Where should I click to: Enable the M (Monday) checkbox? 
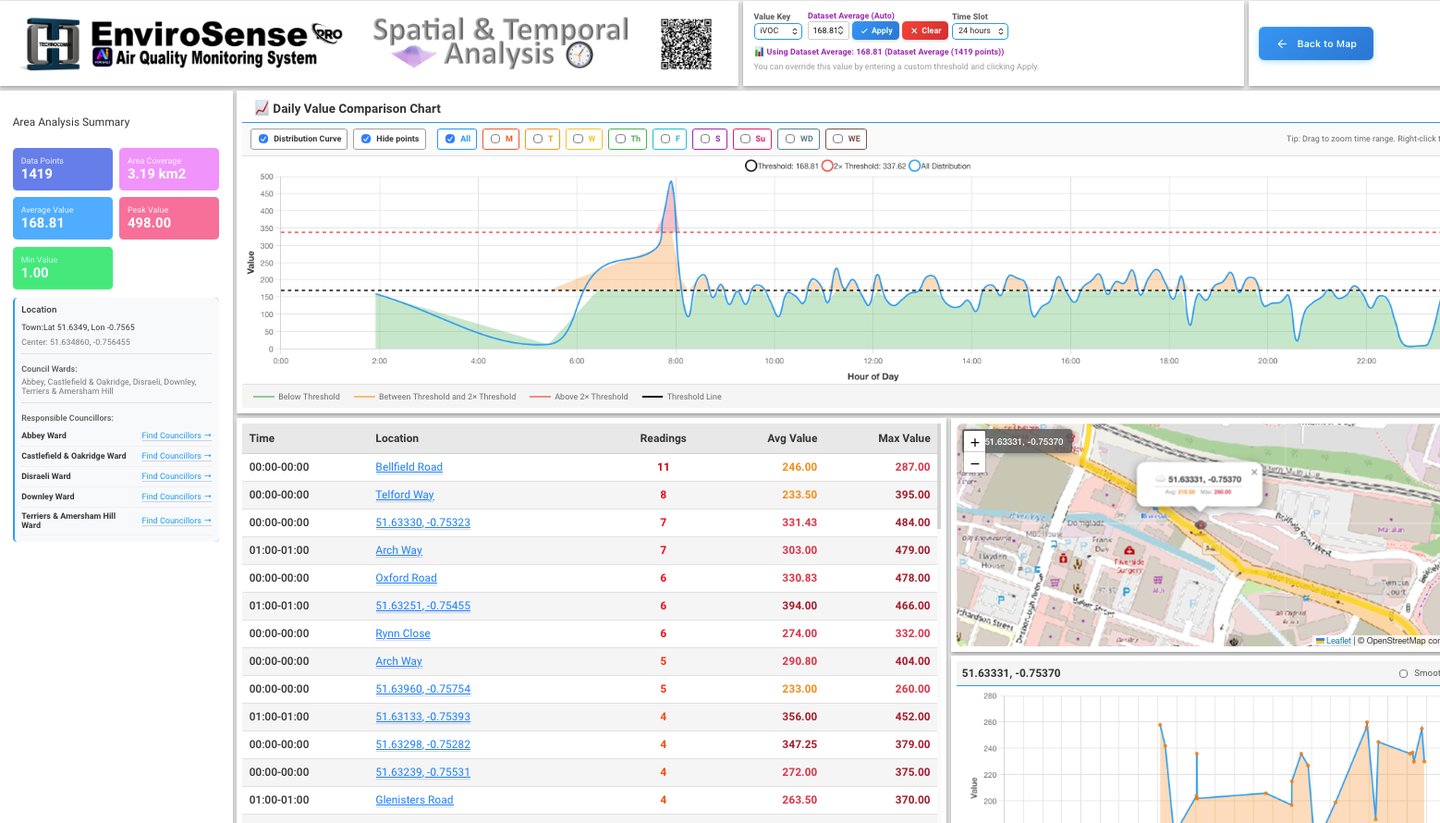coord(495,139)
